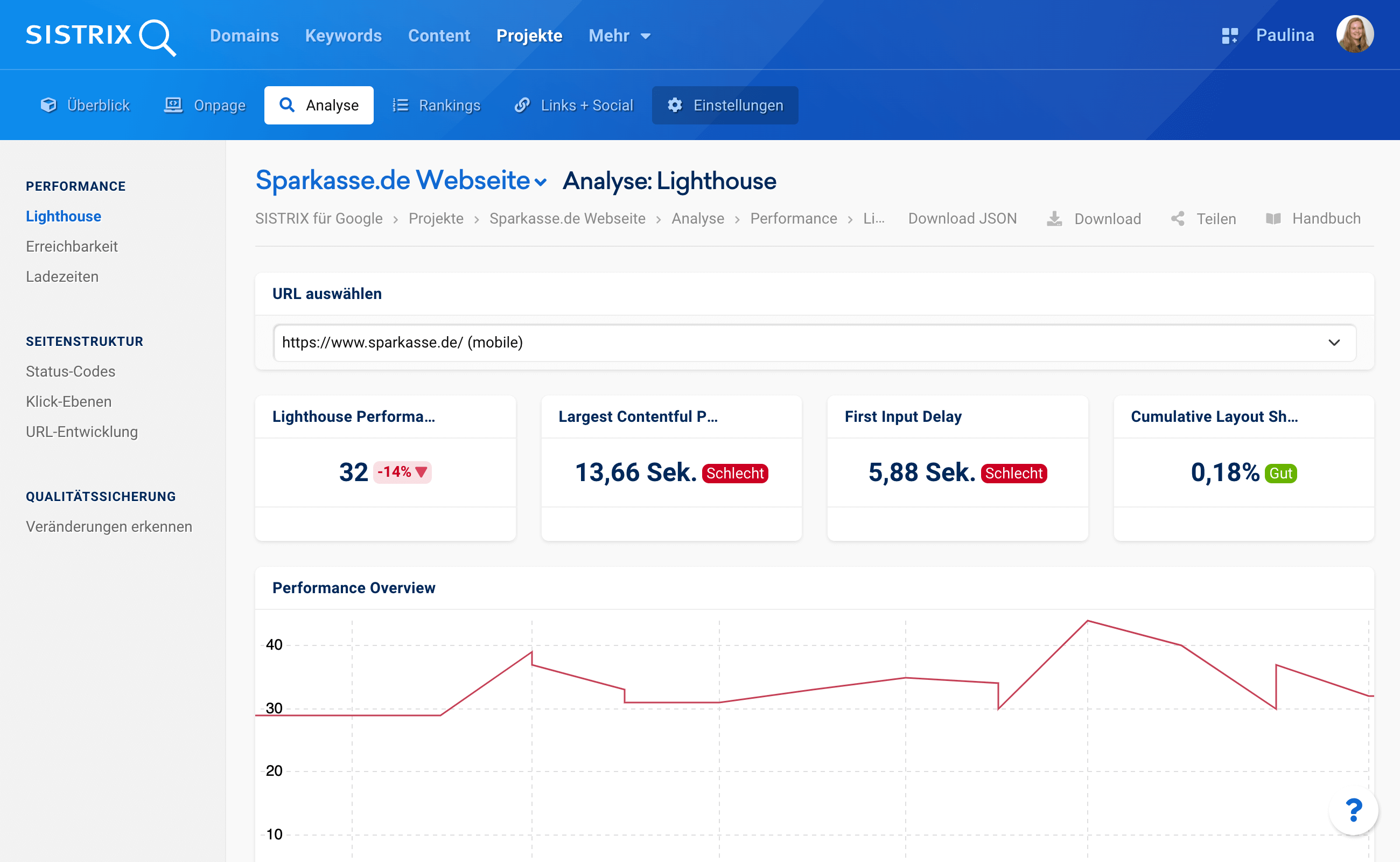Click the Analyse tab icon in navigation
The image size is (1400, 862).
[x=288, y=105]
